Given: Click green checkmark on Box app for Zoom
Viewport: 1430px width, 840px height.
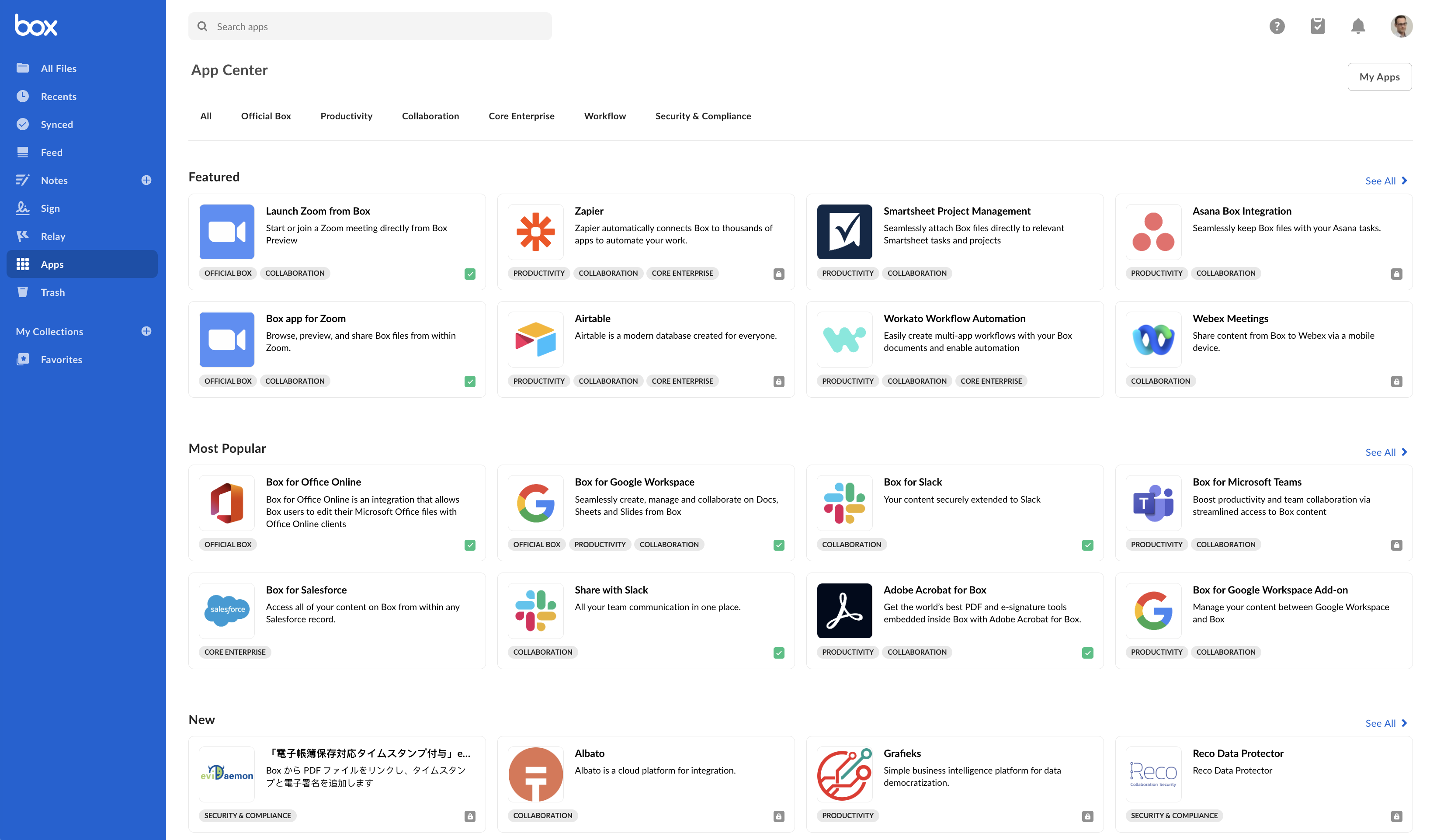Looking at the screenshot, I should [470, 382].
